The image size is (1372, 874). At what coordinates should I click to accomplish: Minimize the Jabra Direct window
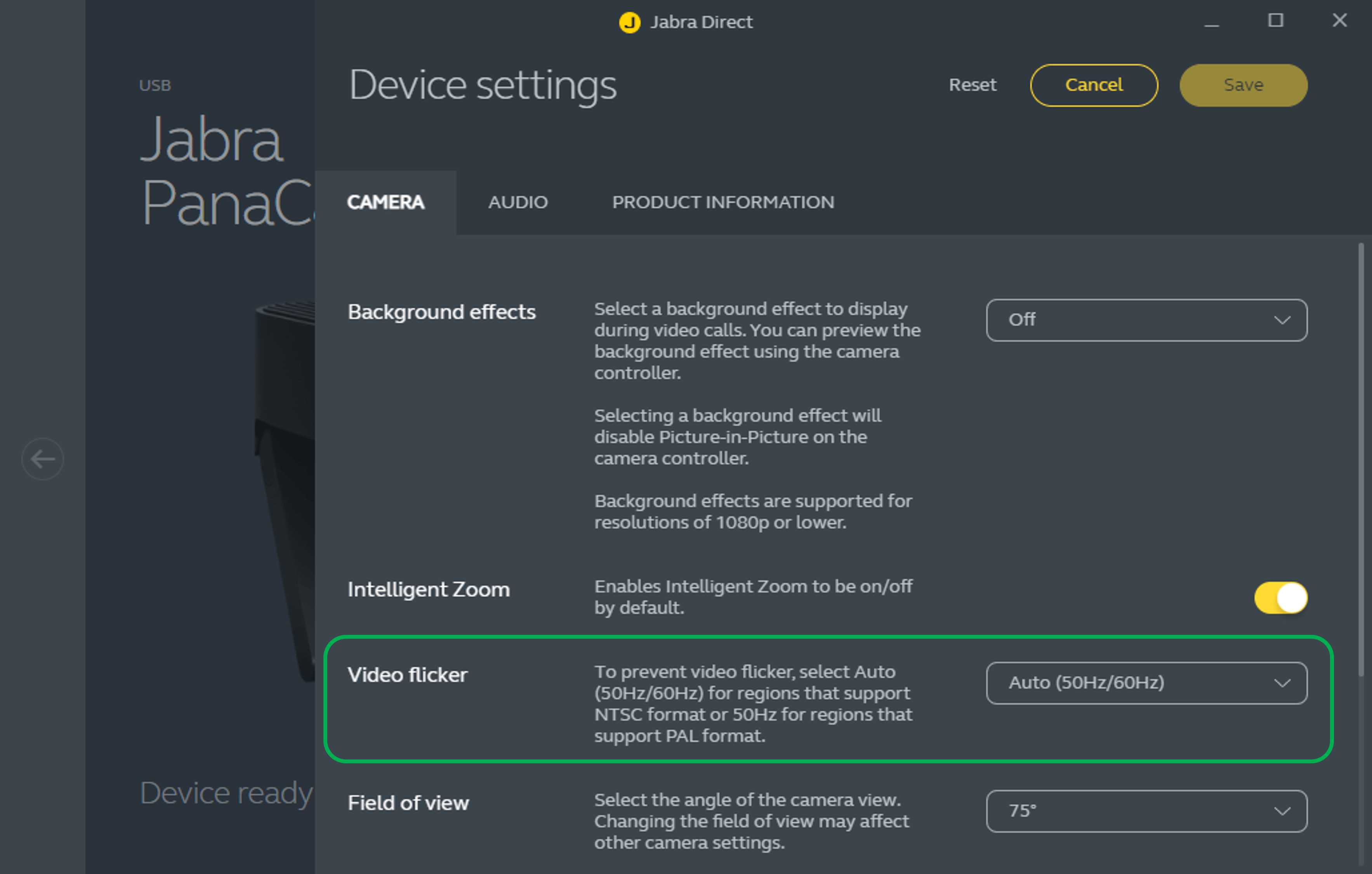click(1211, 22)
